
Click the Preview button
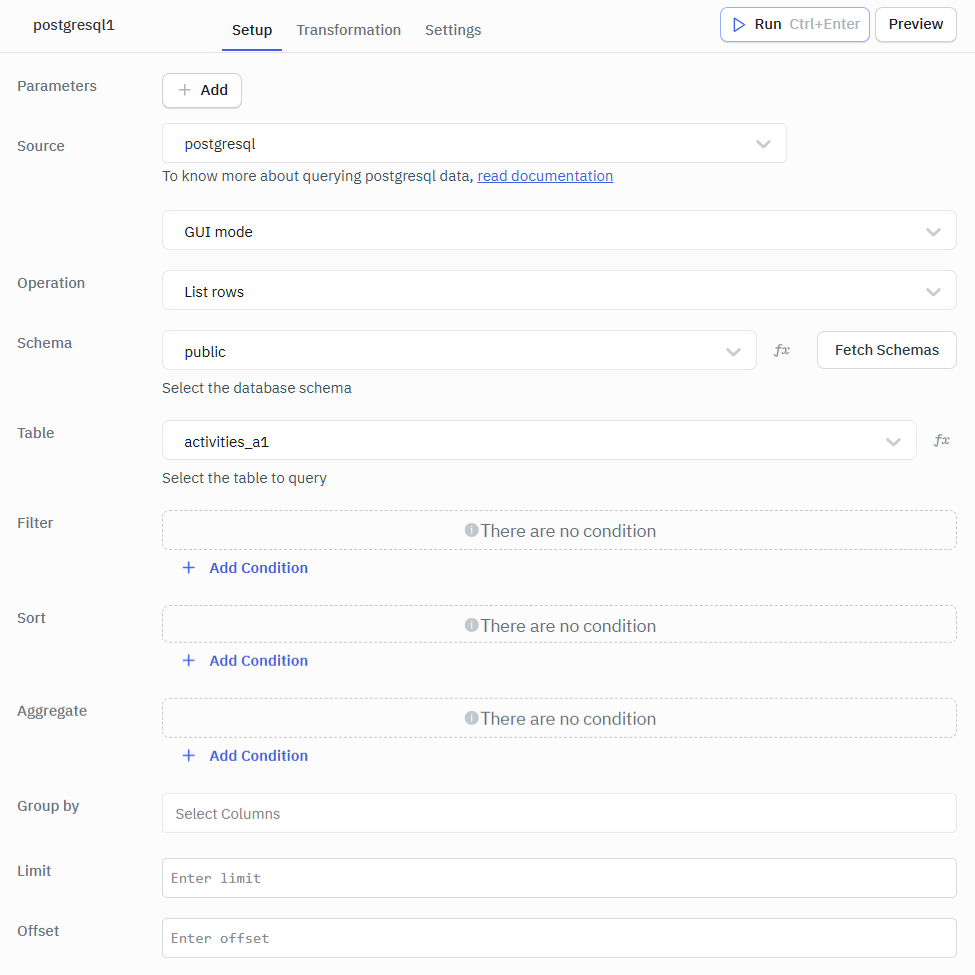(915, 24)
